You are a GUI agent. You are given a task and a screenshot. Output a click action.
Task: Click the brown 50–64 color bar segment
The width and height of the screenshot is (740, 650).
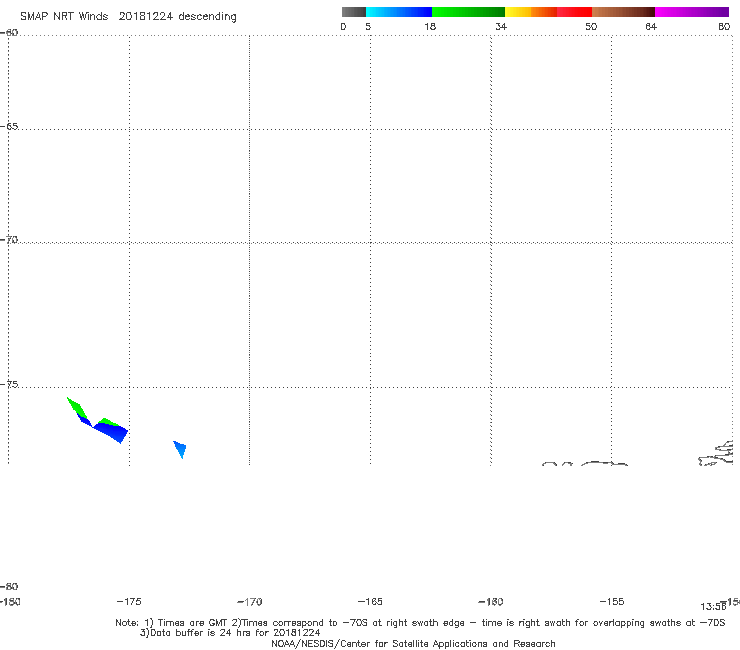[623, 12]
